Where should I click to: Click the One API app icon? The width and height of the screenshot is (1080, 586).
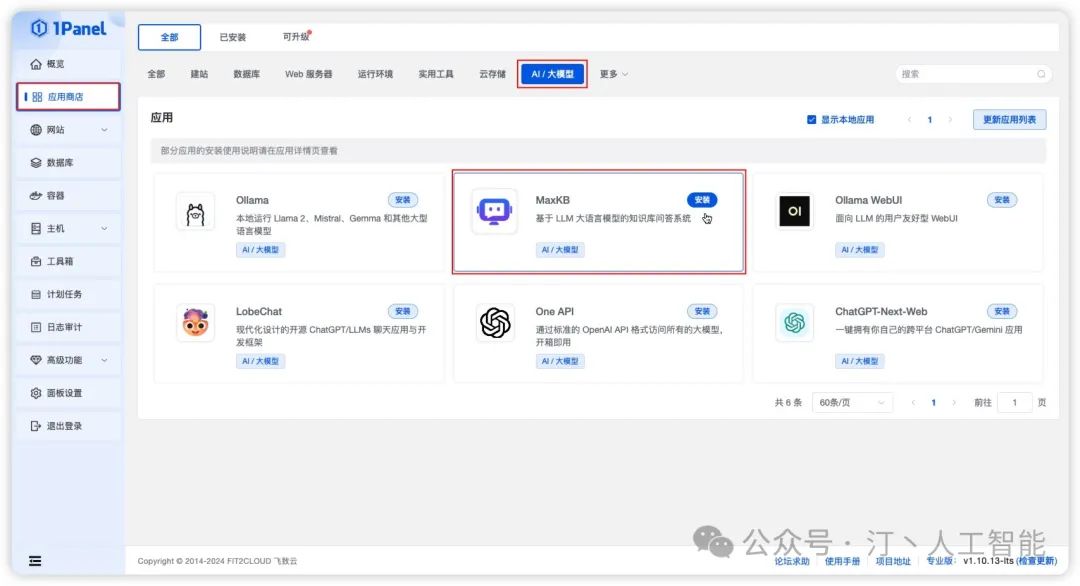(x=495, y=322)
